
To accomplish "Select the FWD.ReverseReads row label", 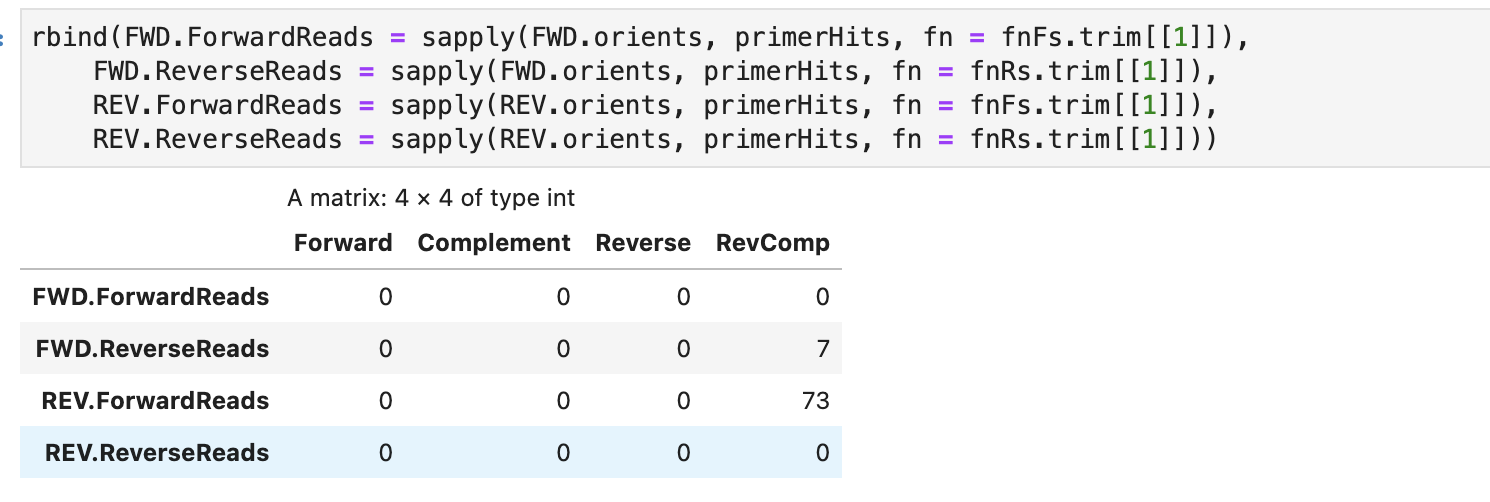I will pyautogui.click(x=152, y=349).
